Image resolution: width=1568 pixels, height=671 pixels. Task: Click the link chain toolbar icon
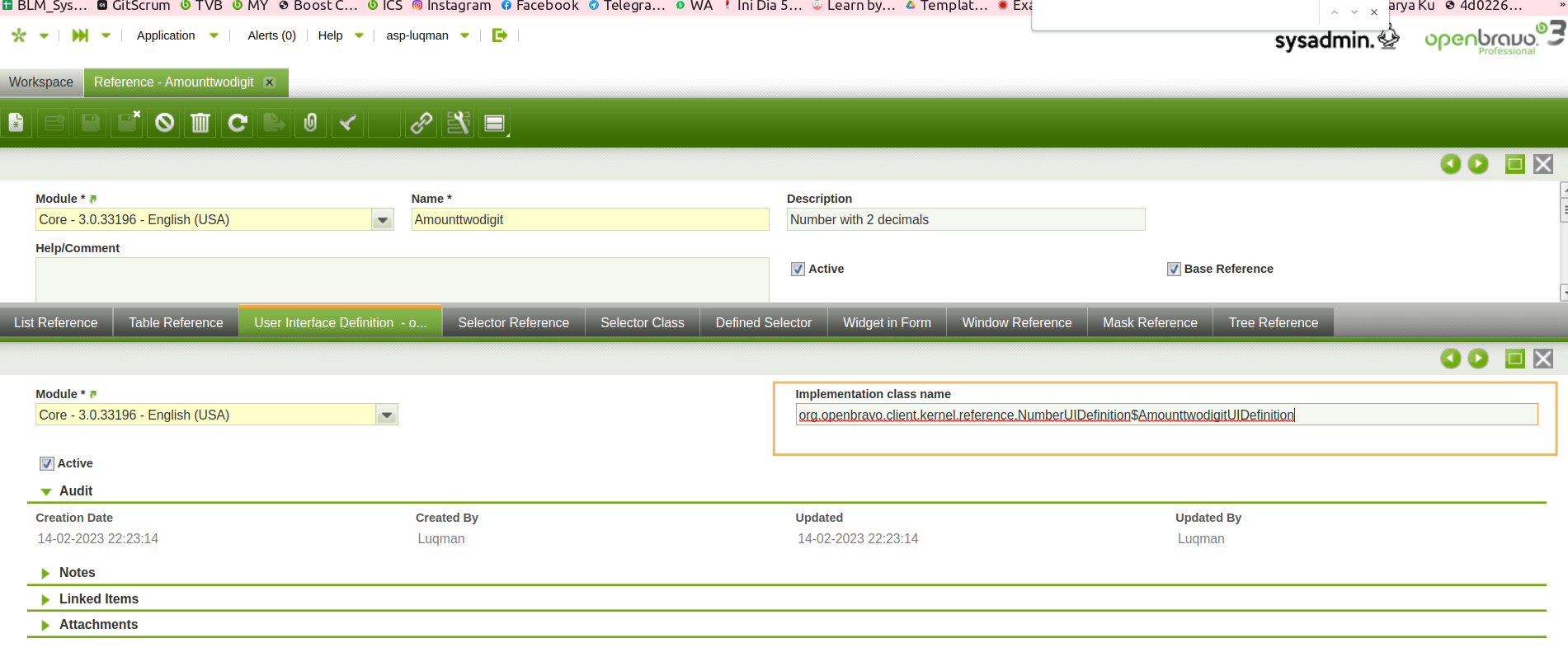(421, 124)
